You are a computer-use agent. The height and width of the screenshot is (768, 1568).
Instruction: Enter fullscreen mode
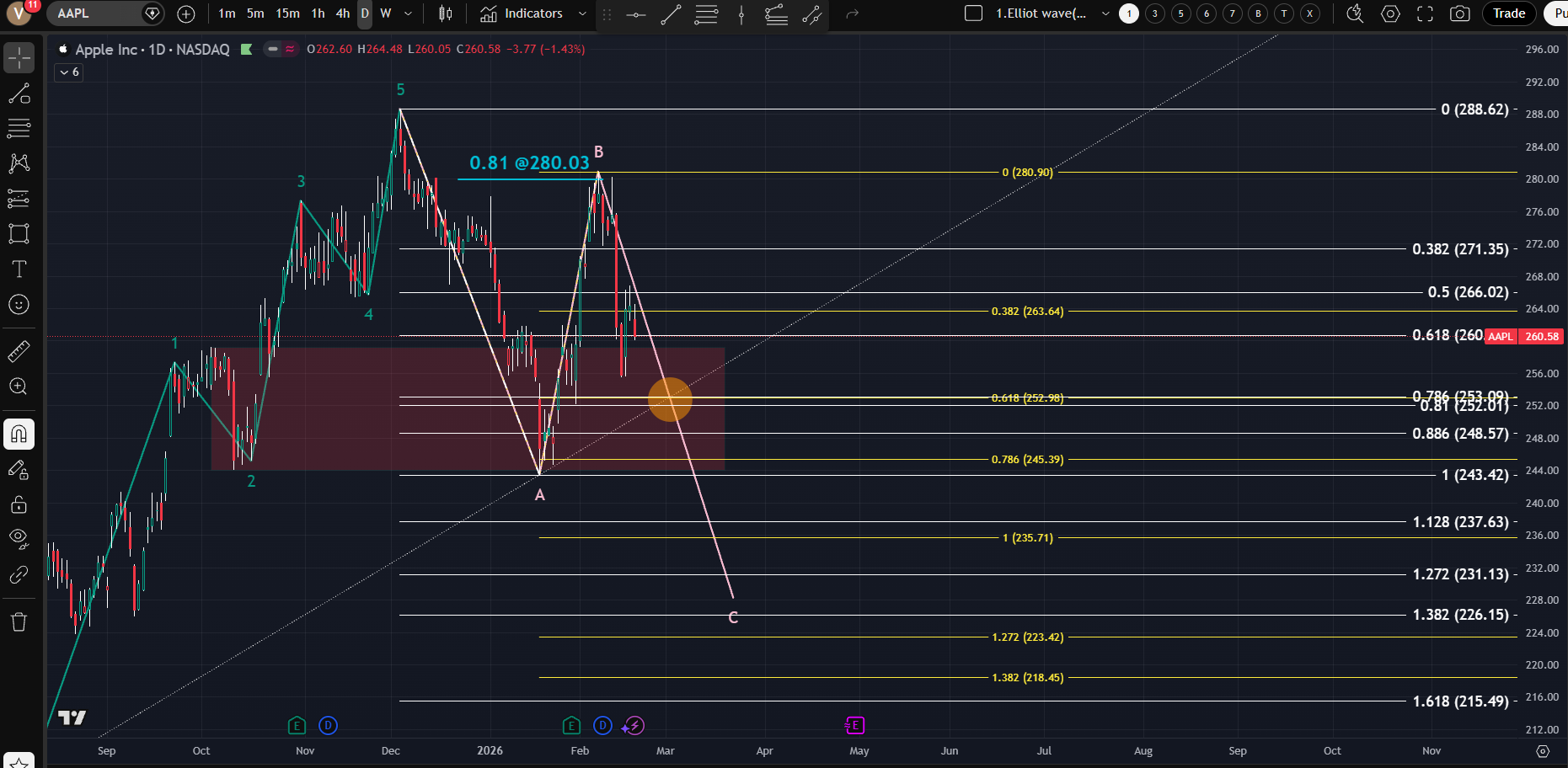[1425, 13]
